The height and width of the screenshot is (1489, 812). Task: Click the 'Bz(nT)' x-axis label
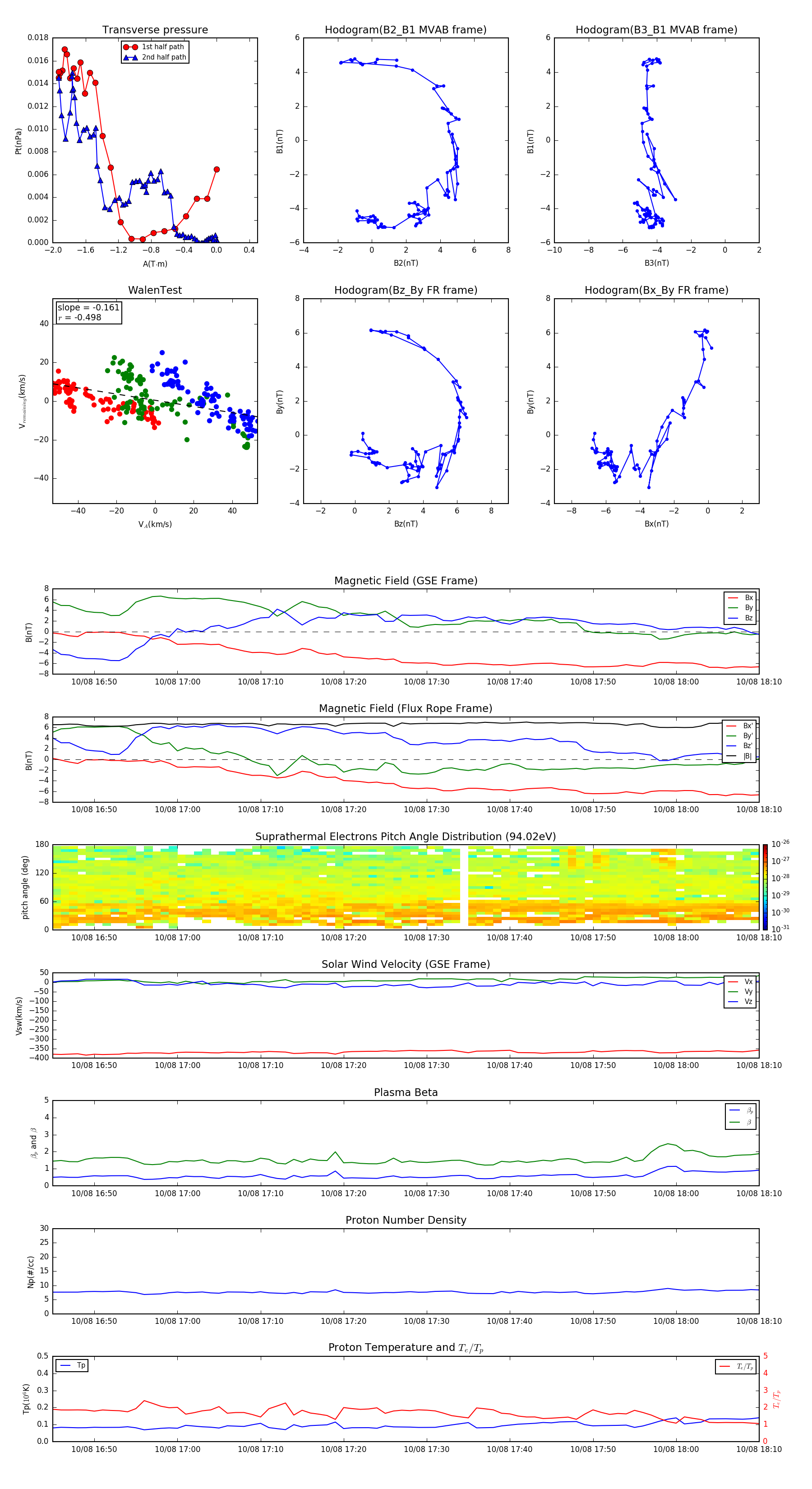[x=406, y=524]
